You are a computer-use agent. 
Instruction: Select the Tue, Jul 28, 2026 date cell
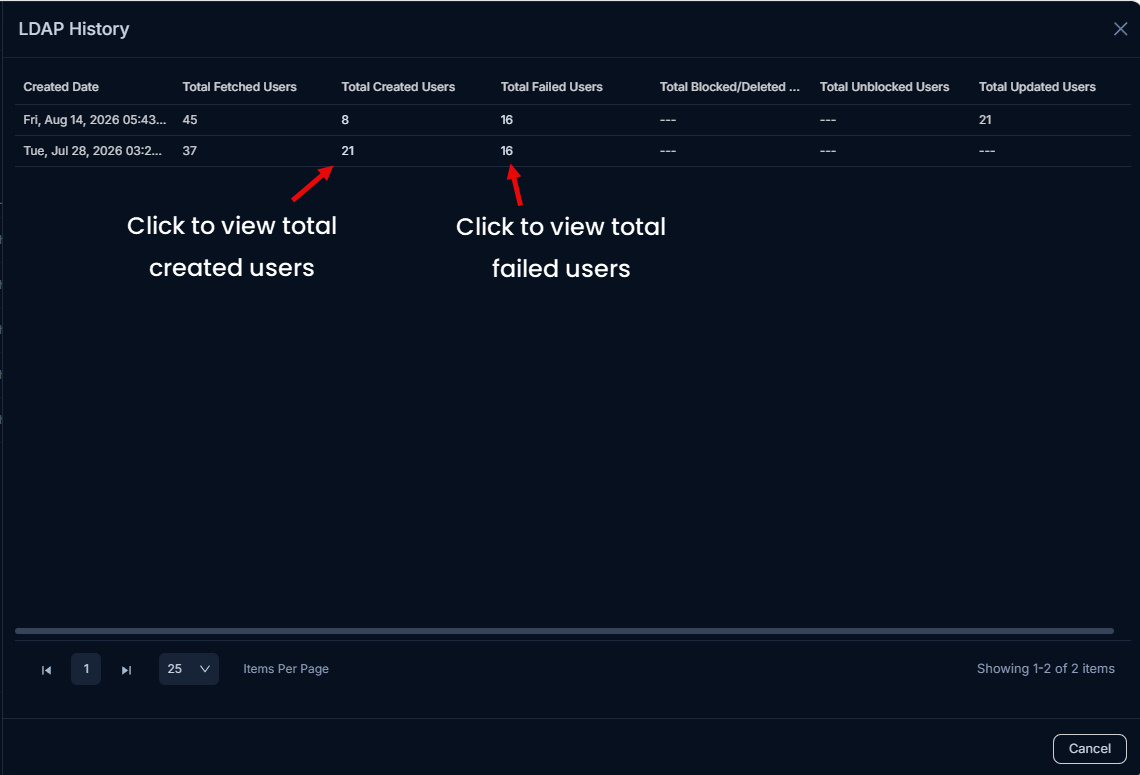(x=92, y=151)
